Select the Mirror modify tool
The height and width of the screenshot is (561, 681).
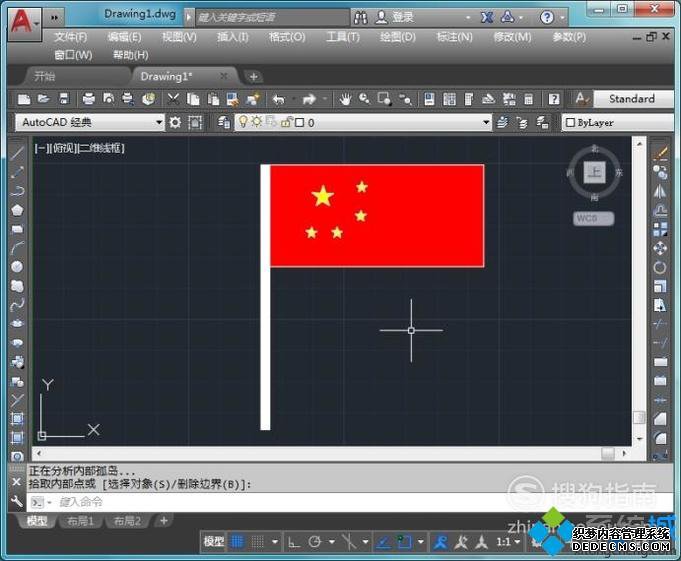660,191
